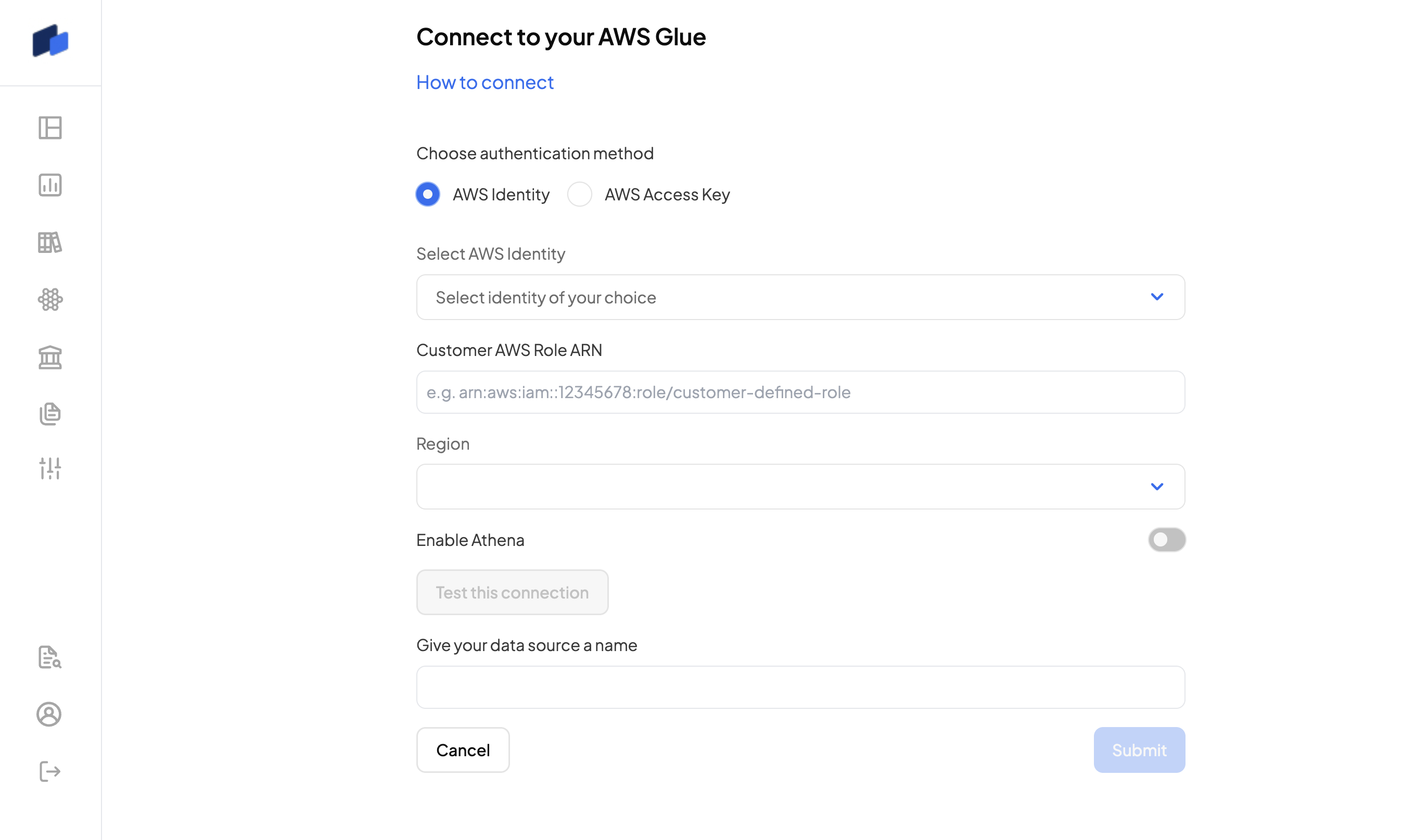Select the AWS Identity radio button
The image size is (1402, 840).
pyautogui.click(x=428, y=194)
